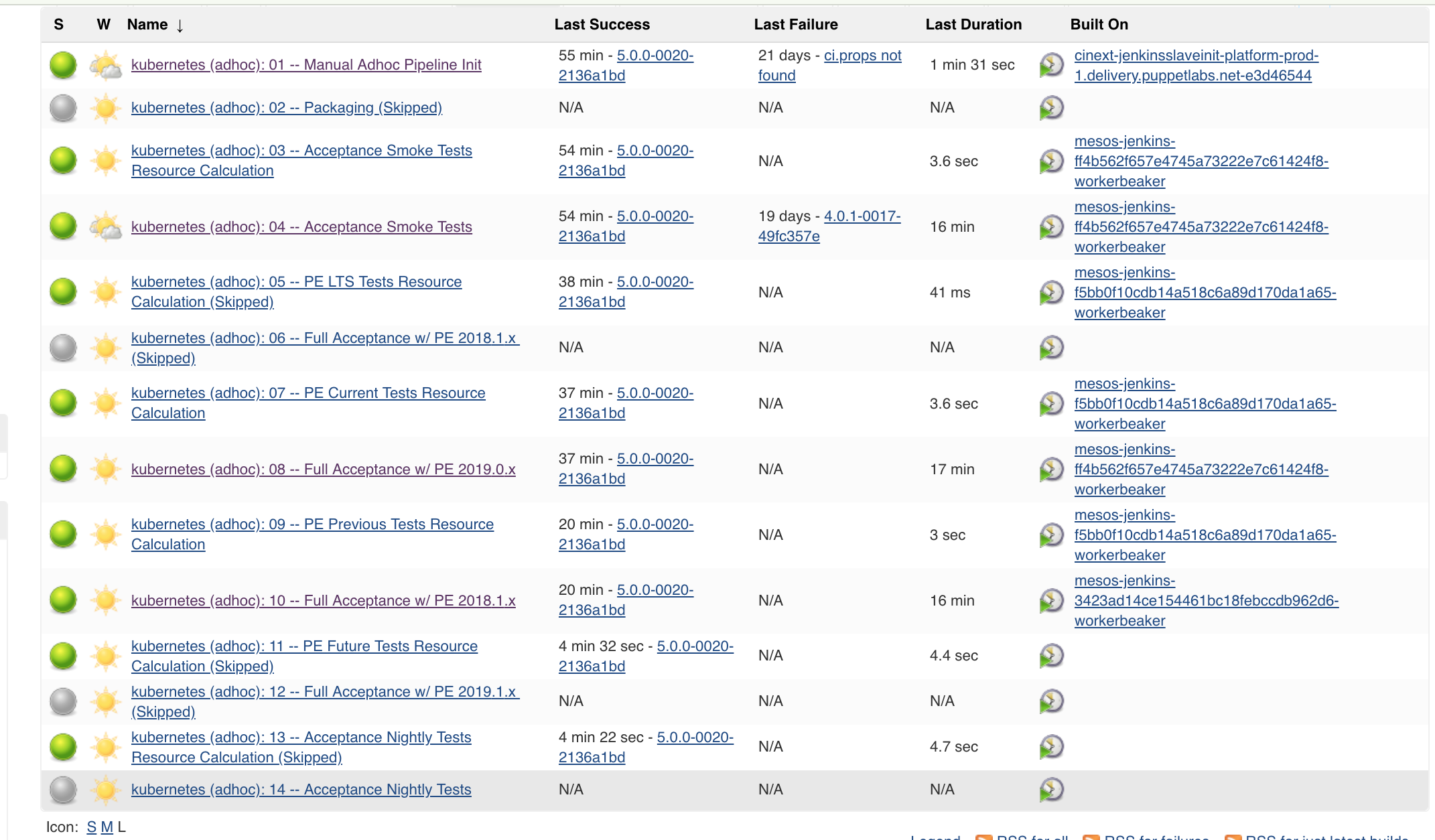Switch icon size to Small
Viewport: 1435px width, 840px height.
coord(91,827)
